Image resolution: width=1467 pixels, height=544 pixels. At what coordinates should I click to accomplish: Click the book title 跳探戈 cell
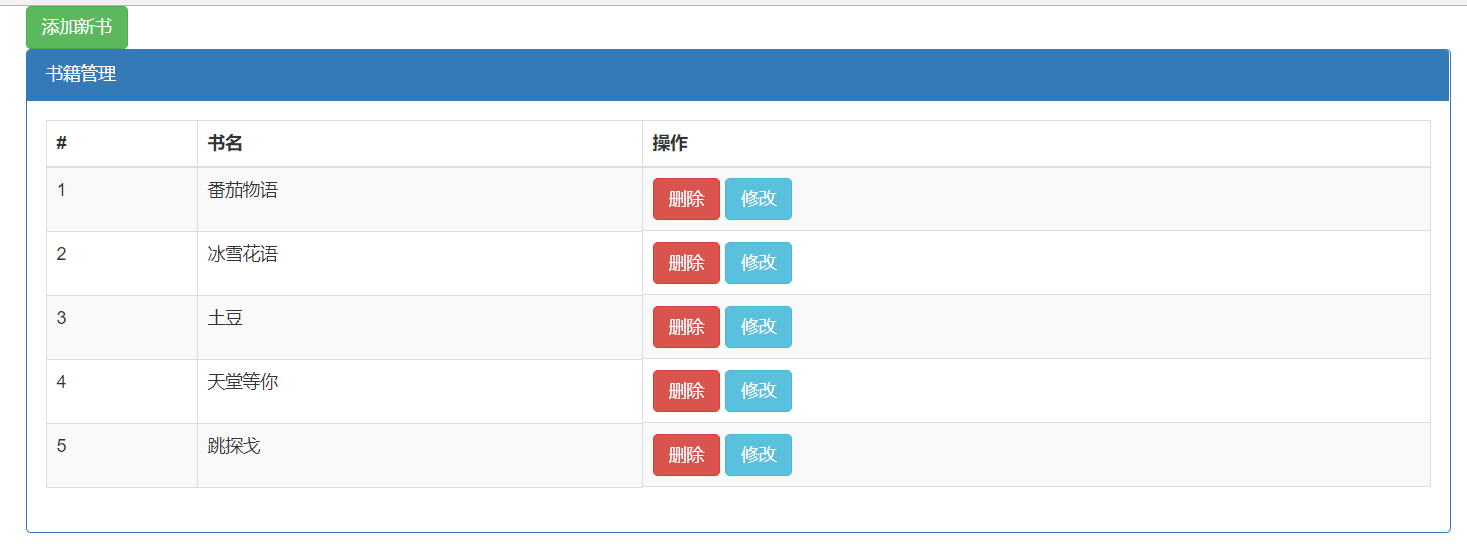(420, 456)
